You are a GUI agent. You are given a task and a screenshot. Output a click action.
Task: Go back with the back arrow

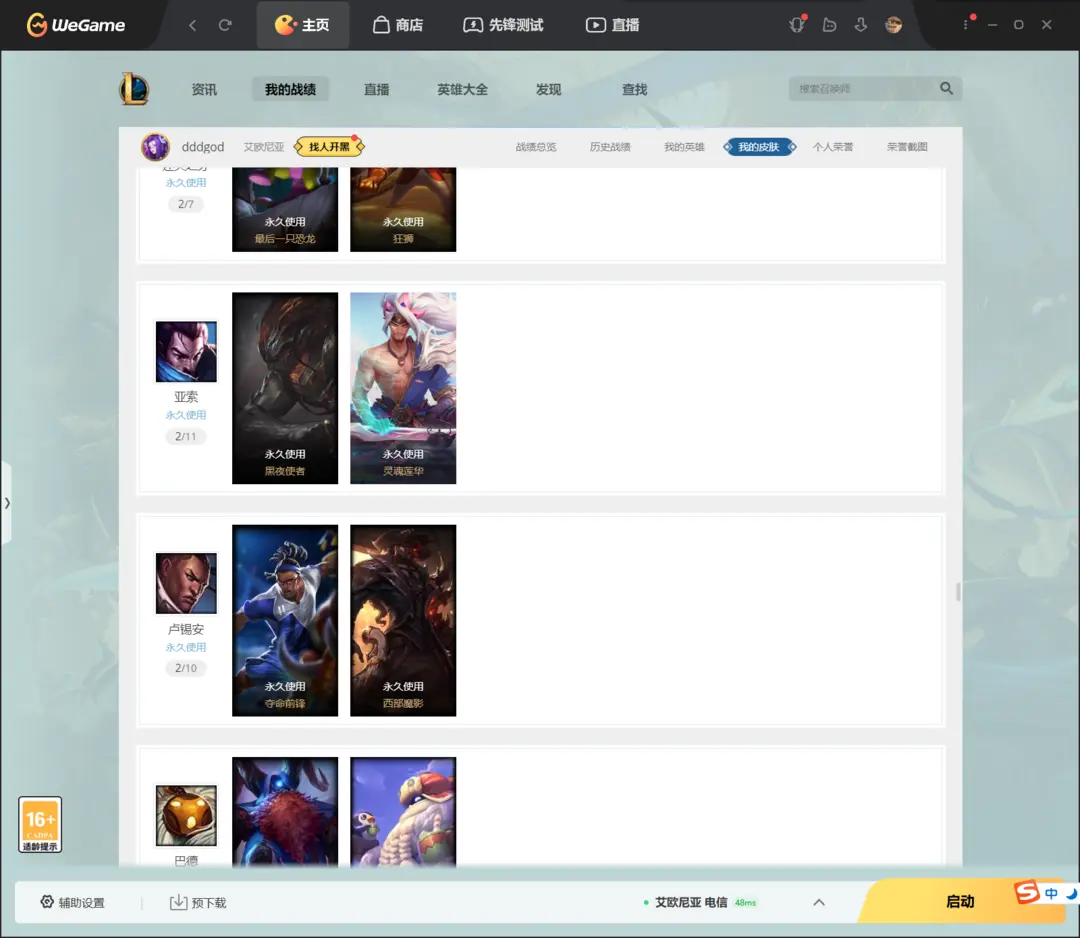pyautogui.click(x=193, y=25)
